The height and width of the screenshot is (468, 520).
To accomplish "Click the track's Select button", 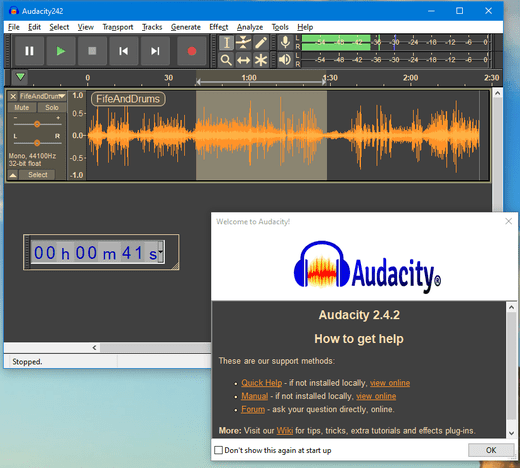I will [x=38, y=175].
